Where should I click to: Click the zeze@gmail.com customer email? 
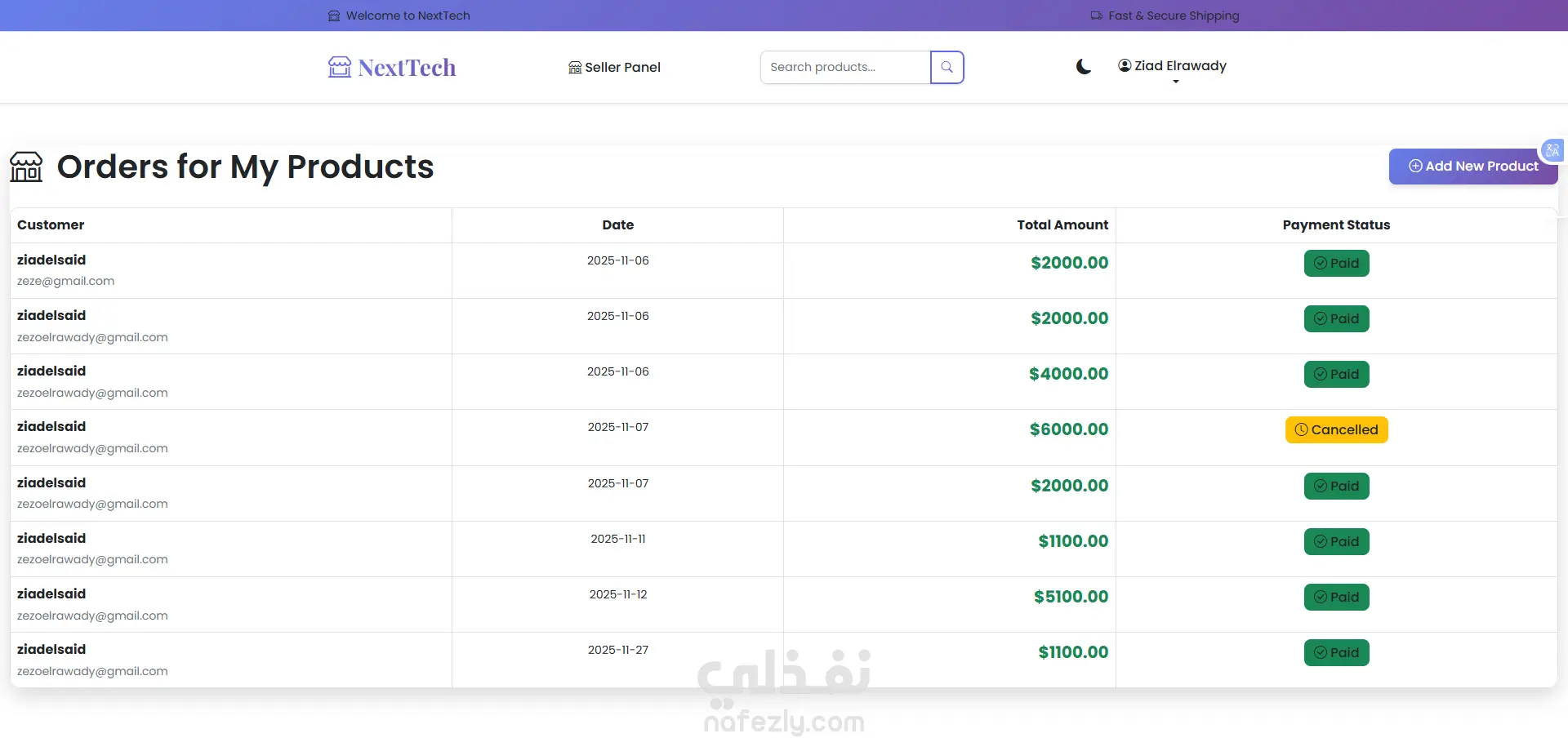pos(65,282)
